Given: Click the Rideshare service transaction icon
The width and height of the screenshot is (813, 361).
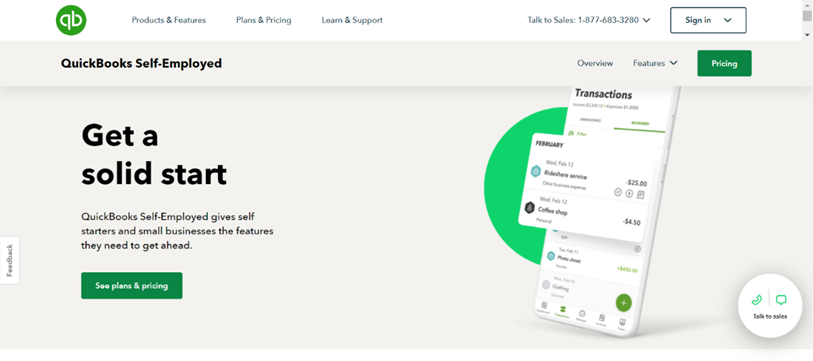Looking at the screenshot, I should coord(536,172).
